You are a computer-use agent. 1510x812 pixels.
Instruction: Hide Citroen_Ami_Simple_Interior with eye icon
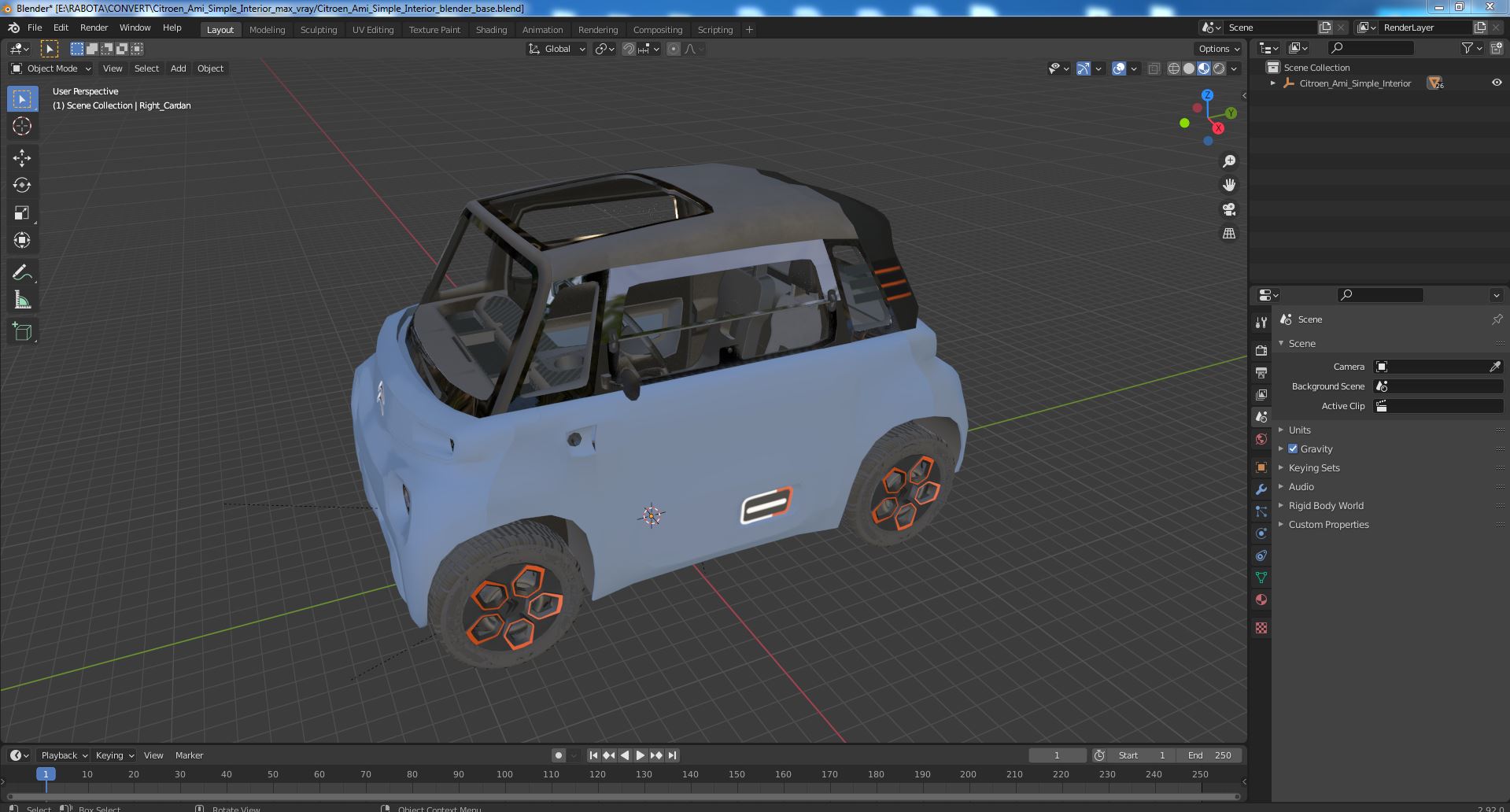click(x=1497, y=83)
